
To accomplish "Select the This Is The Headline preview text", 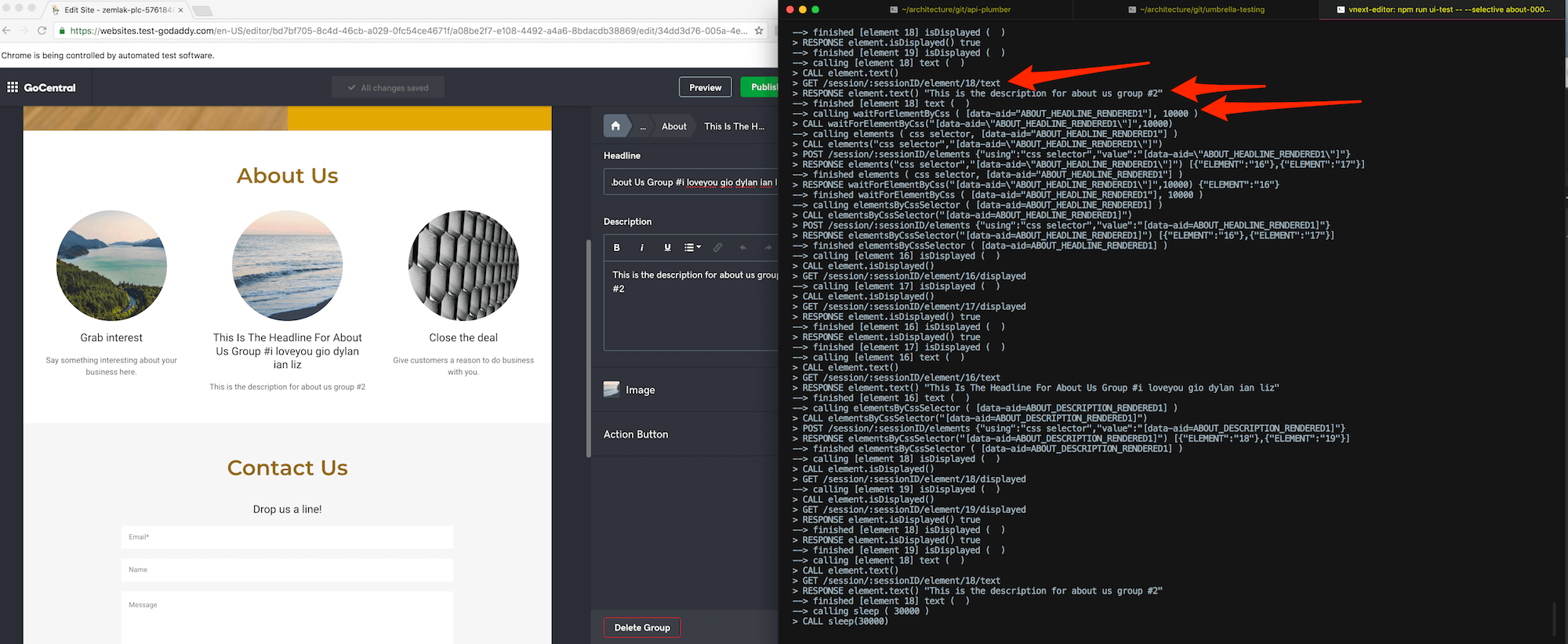I will tap(287, 351).
